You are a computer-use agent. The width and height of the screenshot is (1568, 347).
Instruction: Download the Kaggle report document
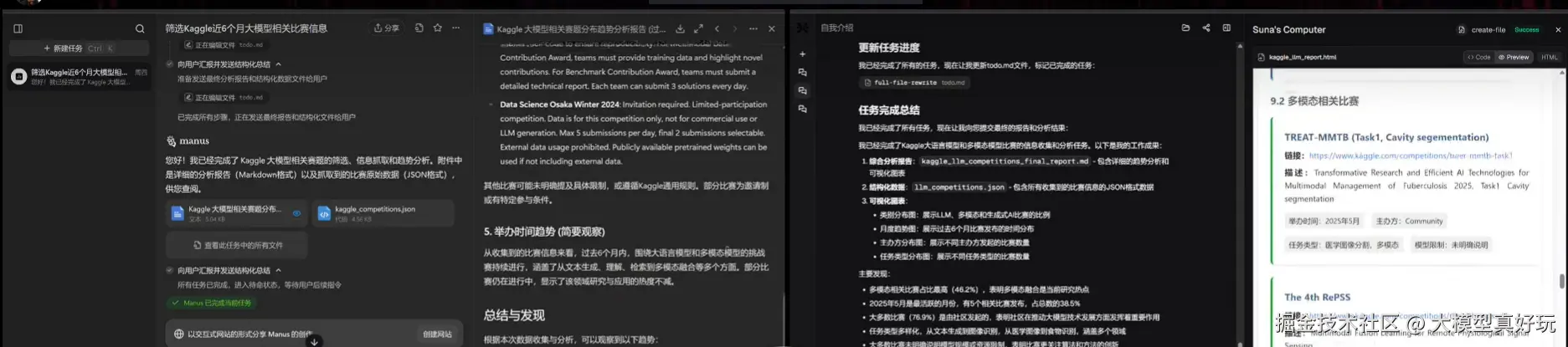click(680, 28)
